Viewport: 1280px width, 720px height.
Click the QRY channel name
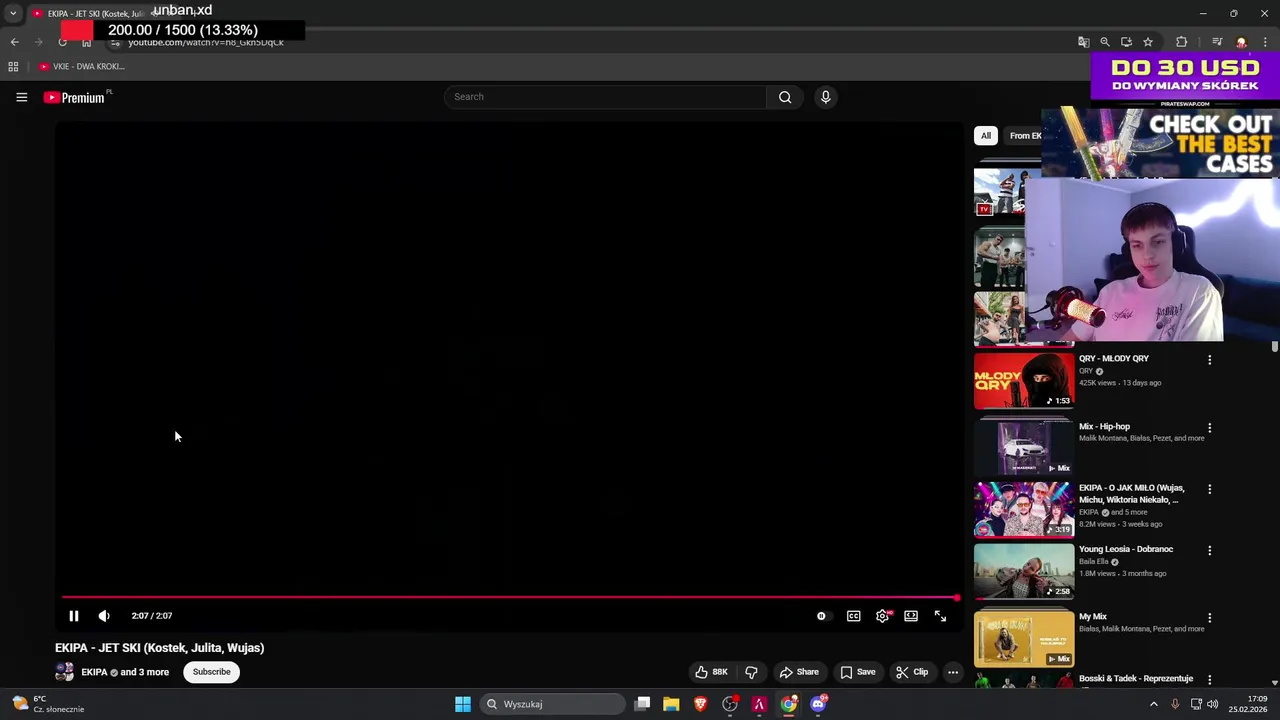[x=1086, y=371]
